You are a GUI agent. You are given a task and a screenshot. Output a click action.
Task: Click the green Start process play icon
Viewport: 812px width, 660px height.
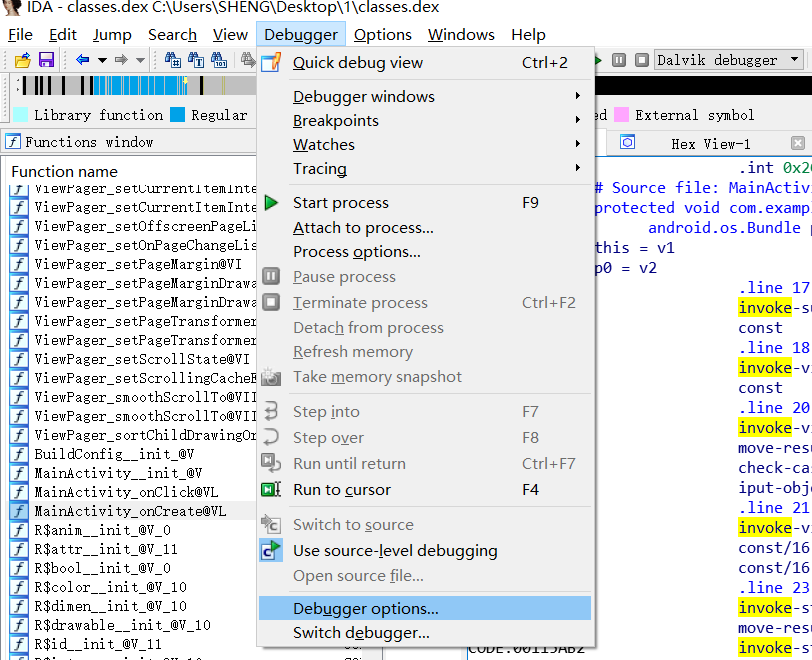coord(271,203)
